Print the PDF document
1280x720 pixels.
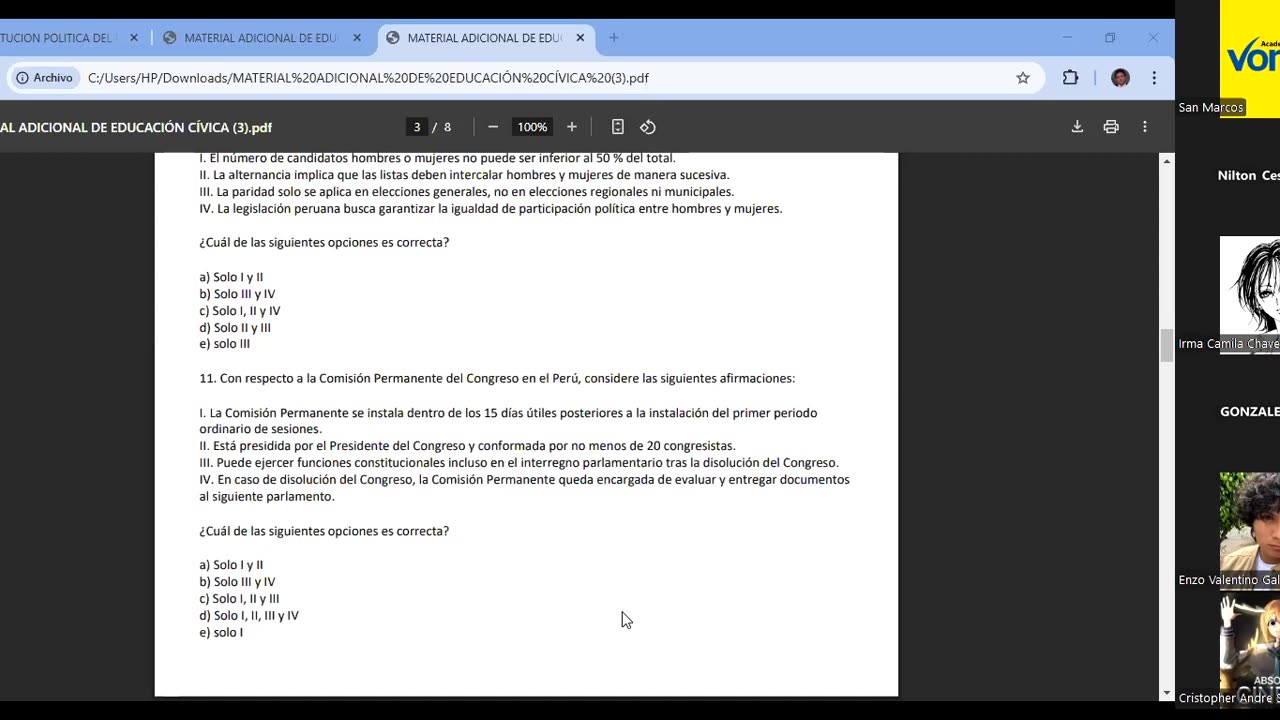(1111, 127)
